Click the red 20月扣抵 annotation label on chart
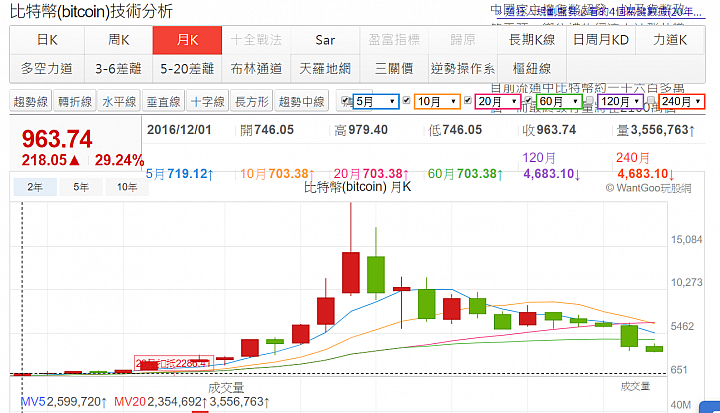Screen dimensions: 720x413 coord(174,363)
